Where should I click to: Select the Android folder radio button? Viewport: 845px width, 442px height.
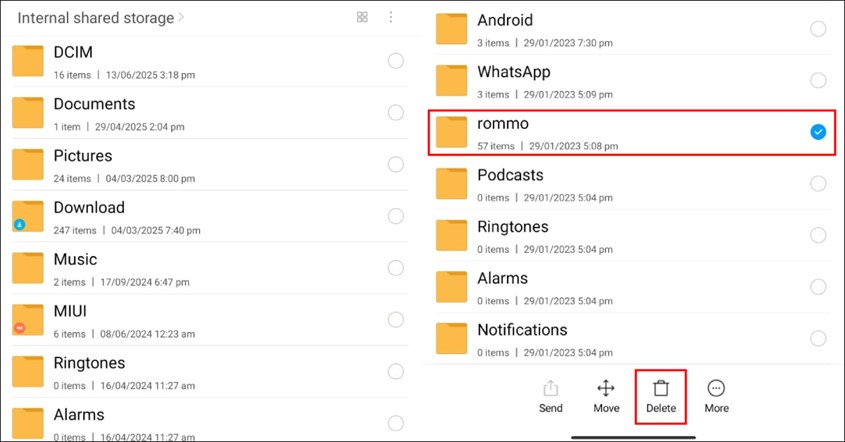click(818, 29)
